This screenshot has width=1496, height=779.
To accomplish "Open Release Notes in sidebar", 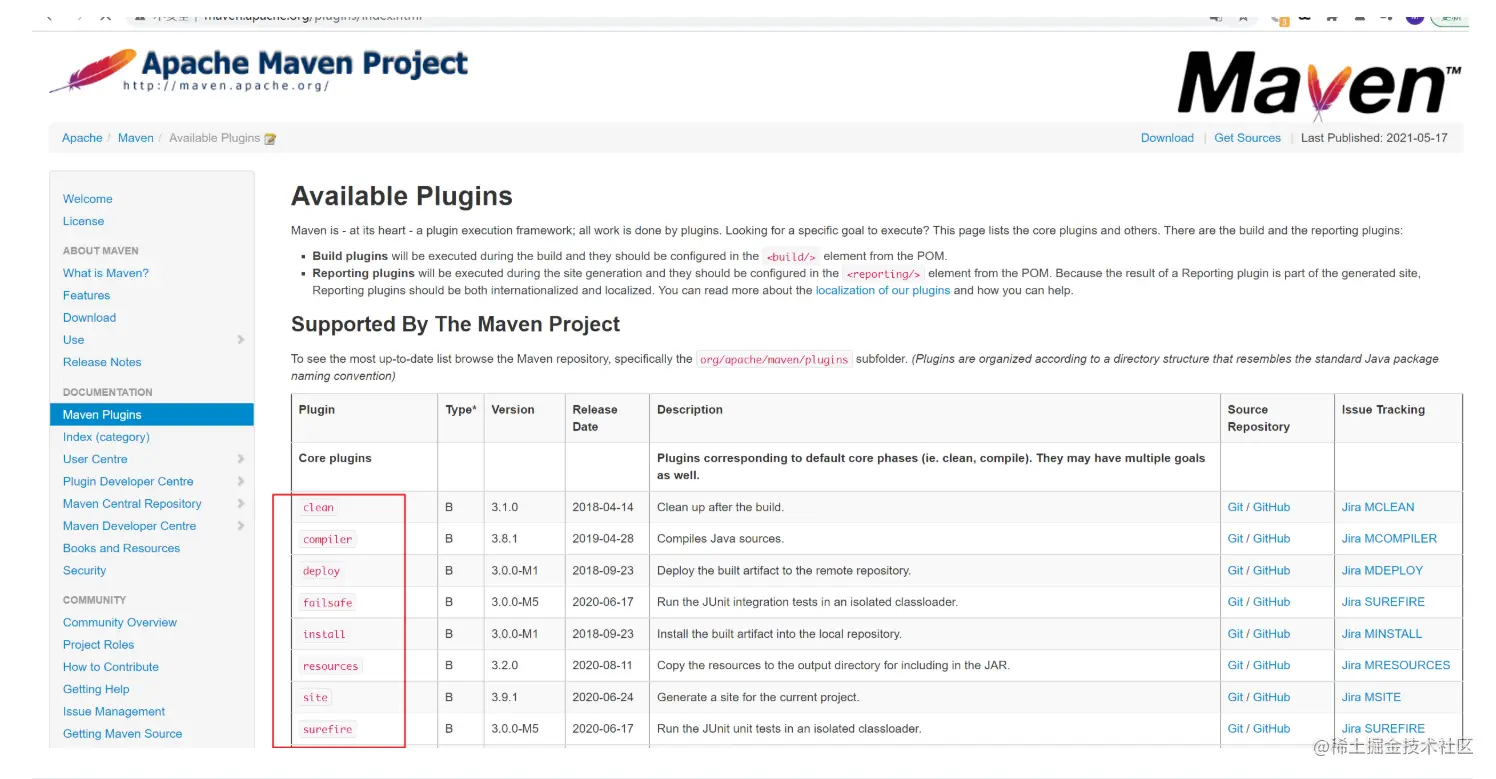I will [x=102, y=362].
